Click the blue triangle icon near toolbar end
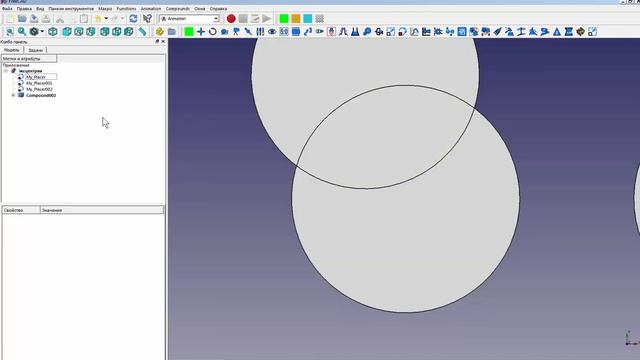The width and height of the screenshot is (640, 360). [x=557, y=31]
